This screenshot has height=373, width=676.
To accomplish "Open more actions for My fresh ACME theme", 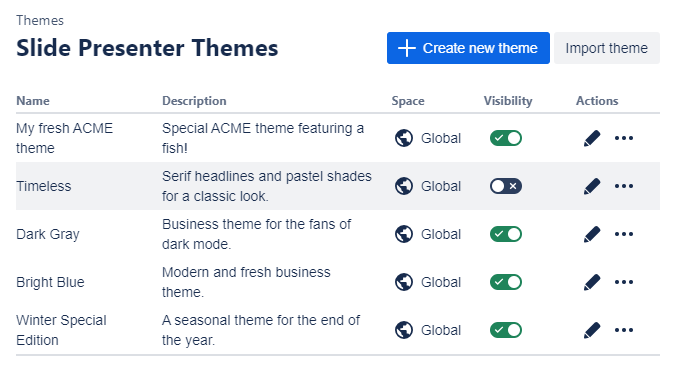I will [624, 138].
